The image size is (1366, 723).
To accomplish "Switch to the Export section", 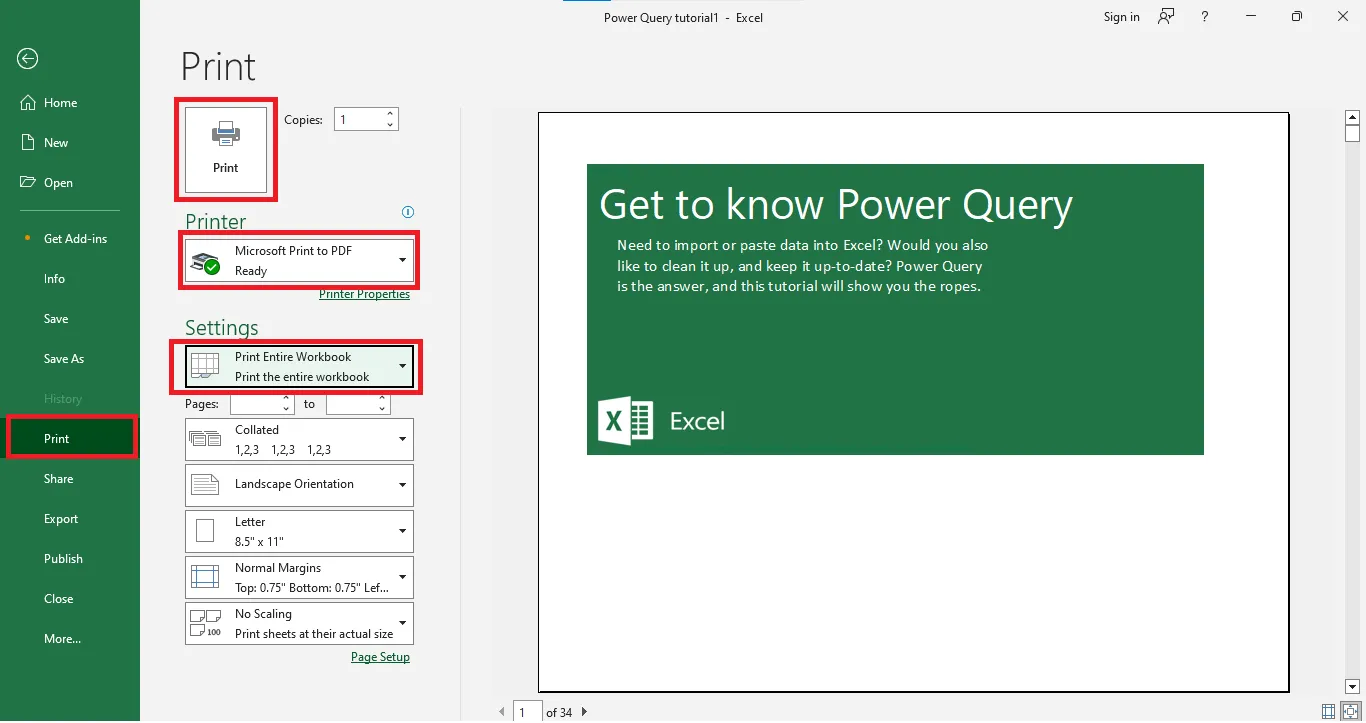I will point(60,518).
